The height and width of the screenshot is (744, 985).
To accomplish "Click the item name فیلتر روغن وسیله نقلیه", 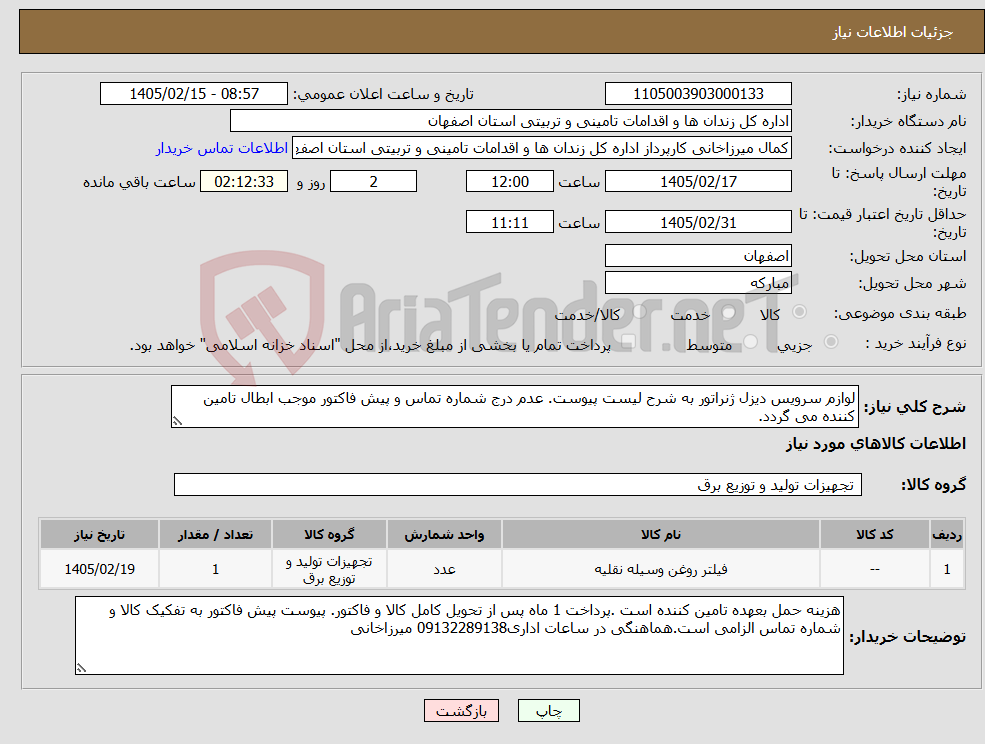I will [x=660, y=569].
